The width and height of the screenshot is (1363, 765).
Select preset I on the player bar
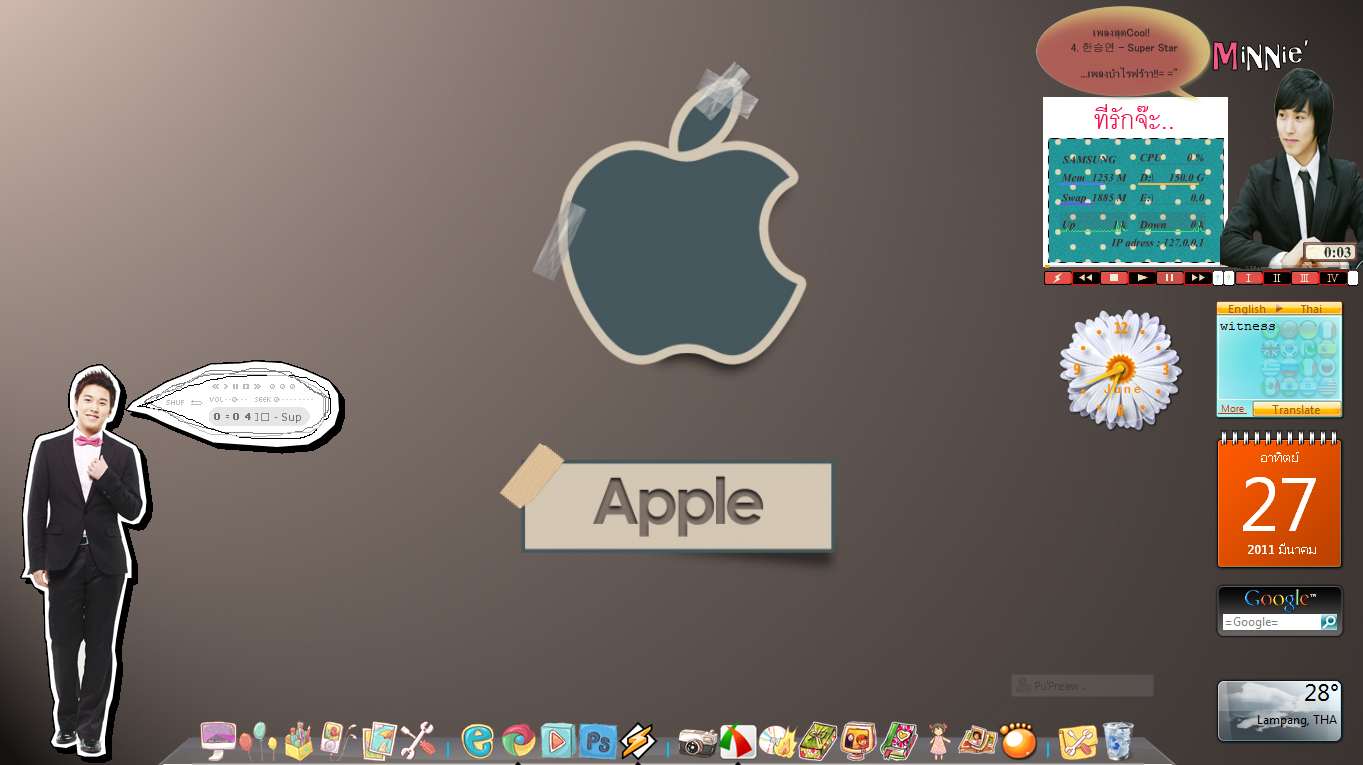pyautogui.click(x=1249, y=278)
